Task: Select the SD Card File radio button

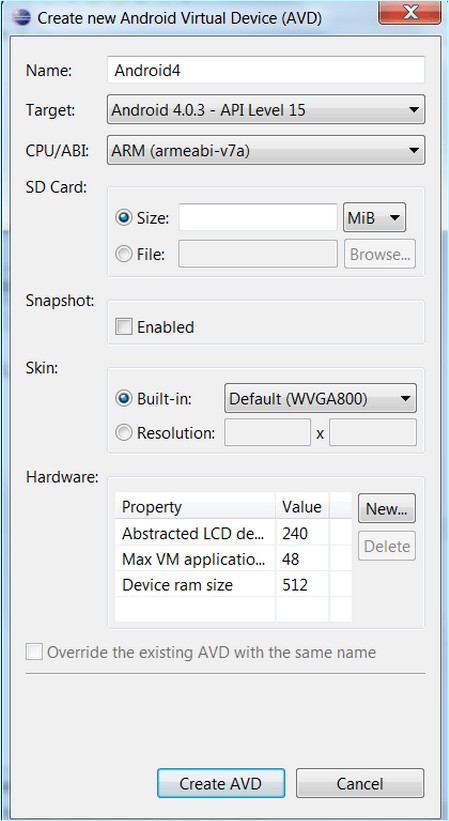Action: pos(124,254)
